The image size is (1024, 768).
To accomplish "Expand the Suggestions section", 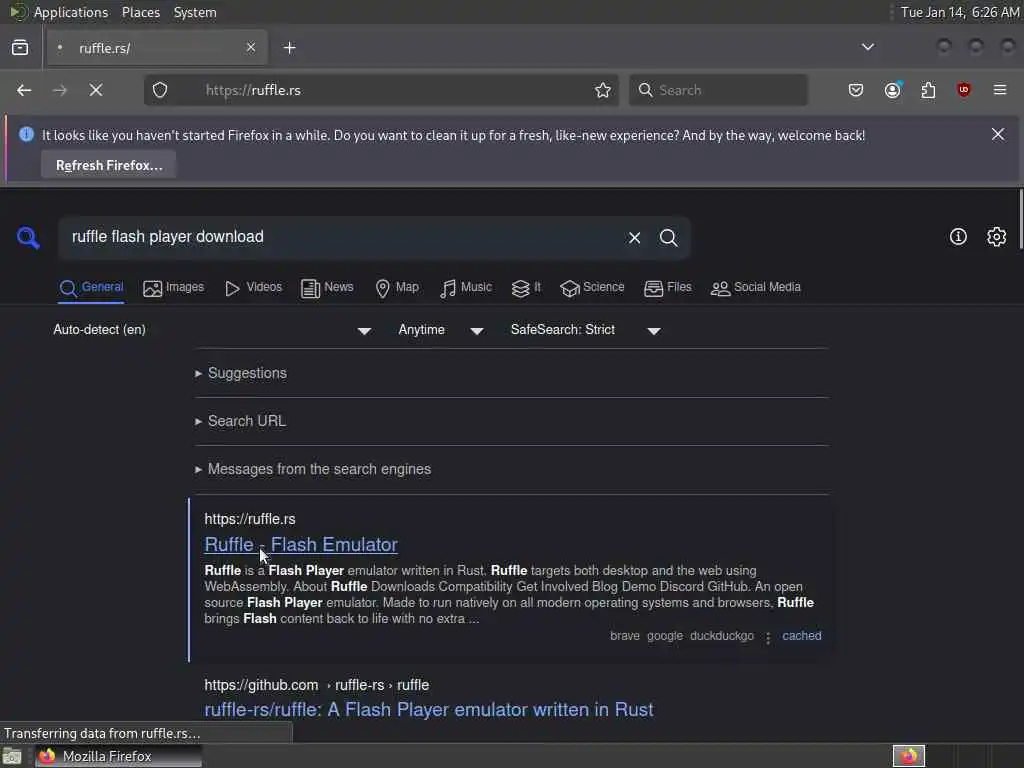I will (x=241, y=373).
